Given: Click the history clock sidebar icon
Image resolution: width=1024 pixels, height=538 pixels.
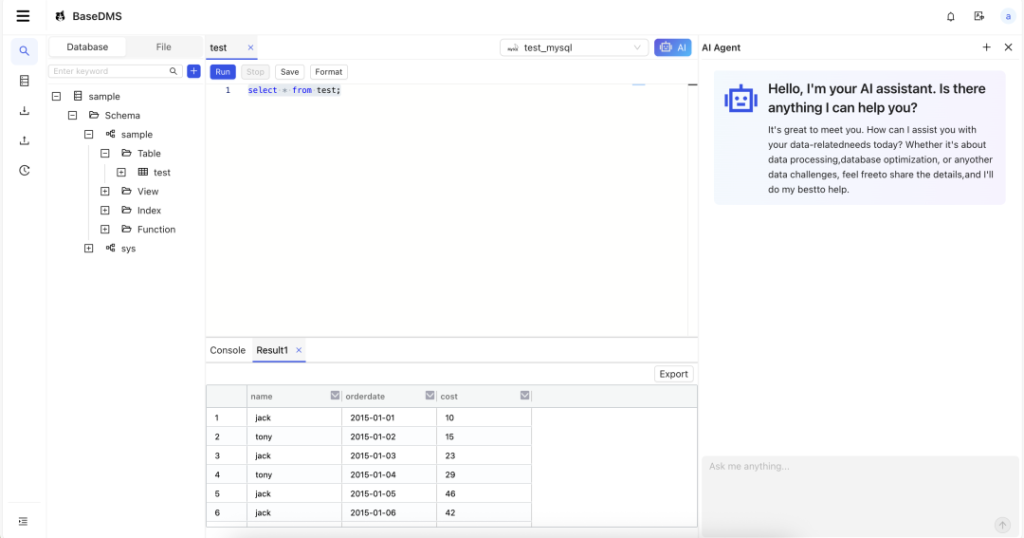Looking at the screenshot, I should [24, 170].
